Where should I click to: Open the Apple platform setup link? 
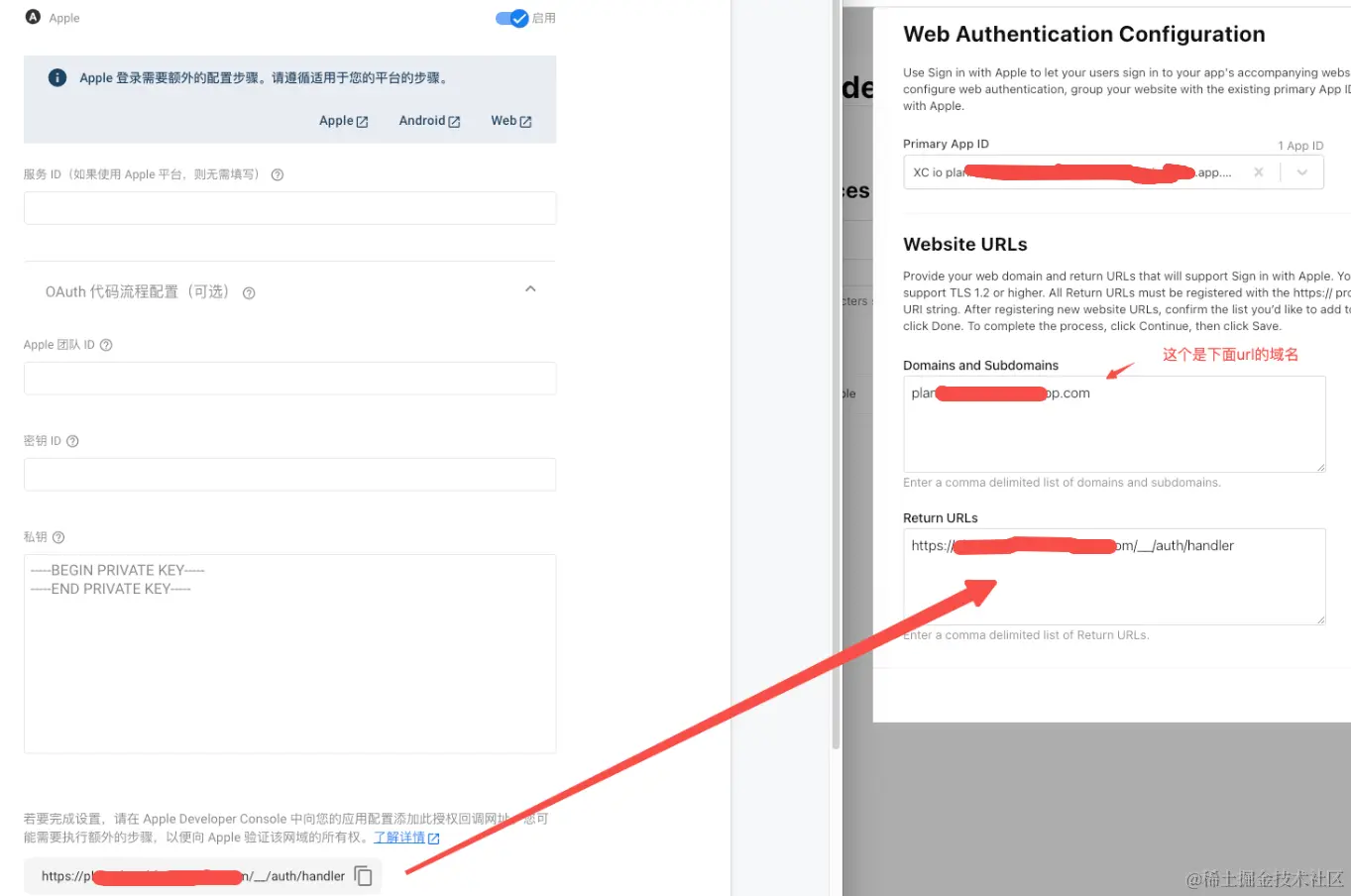[343, 121]
